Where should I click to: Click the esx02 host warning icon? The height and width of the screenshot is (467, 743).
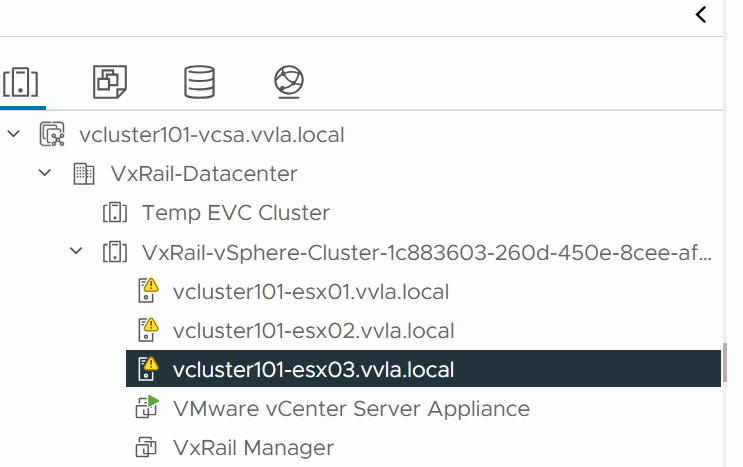tap(147, 329)
